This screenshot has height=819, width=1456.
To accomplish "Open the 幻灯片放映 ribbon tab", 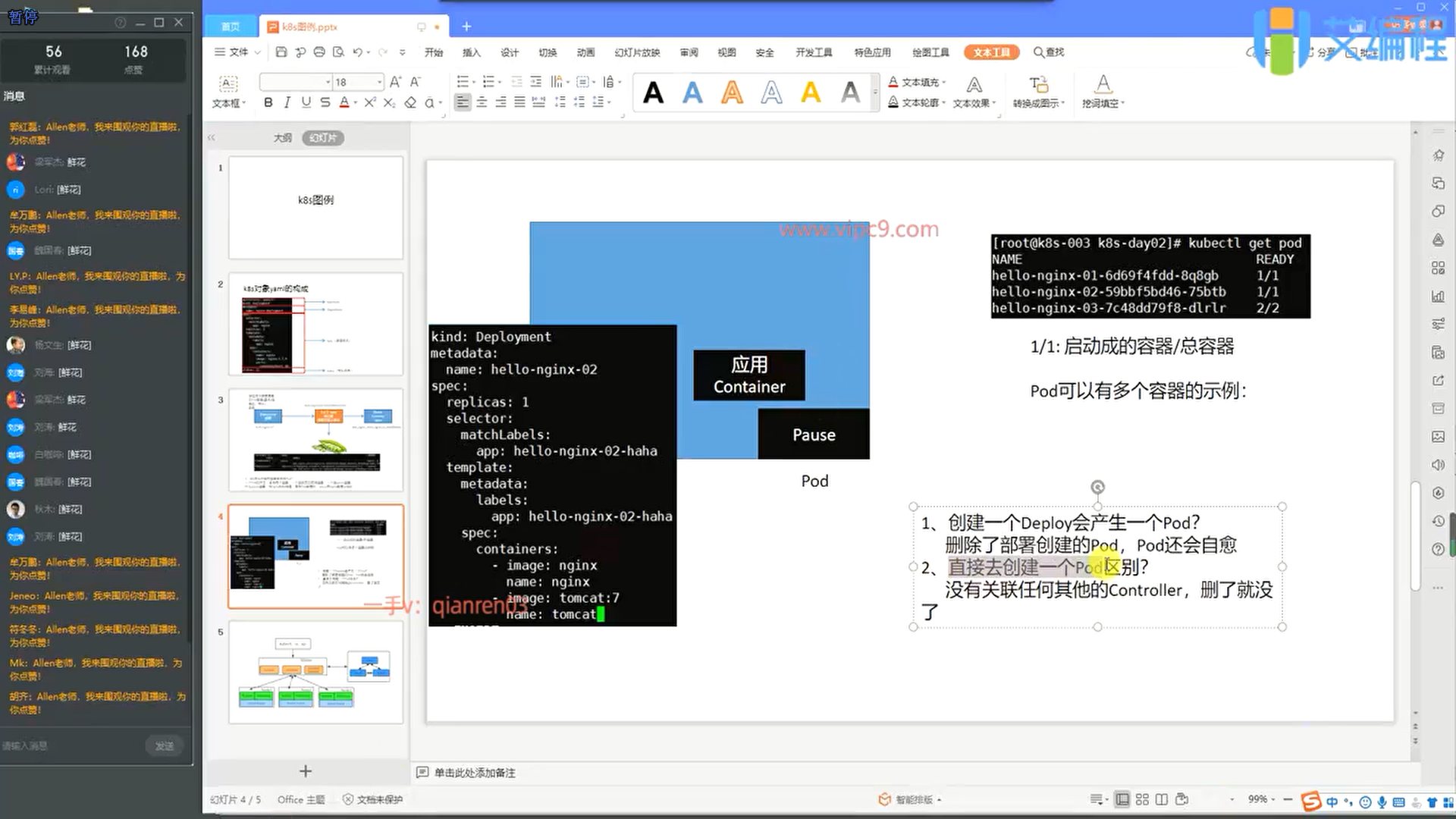I will (637, 52).
